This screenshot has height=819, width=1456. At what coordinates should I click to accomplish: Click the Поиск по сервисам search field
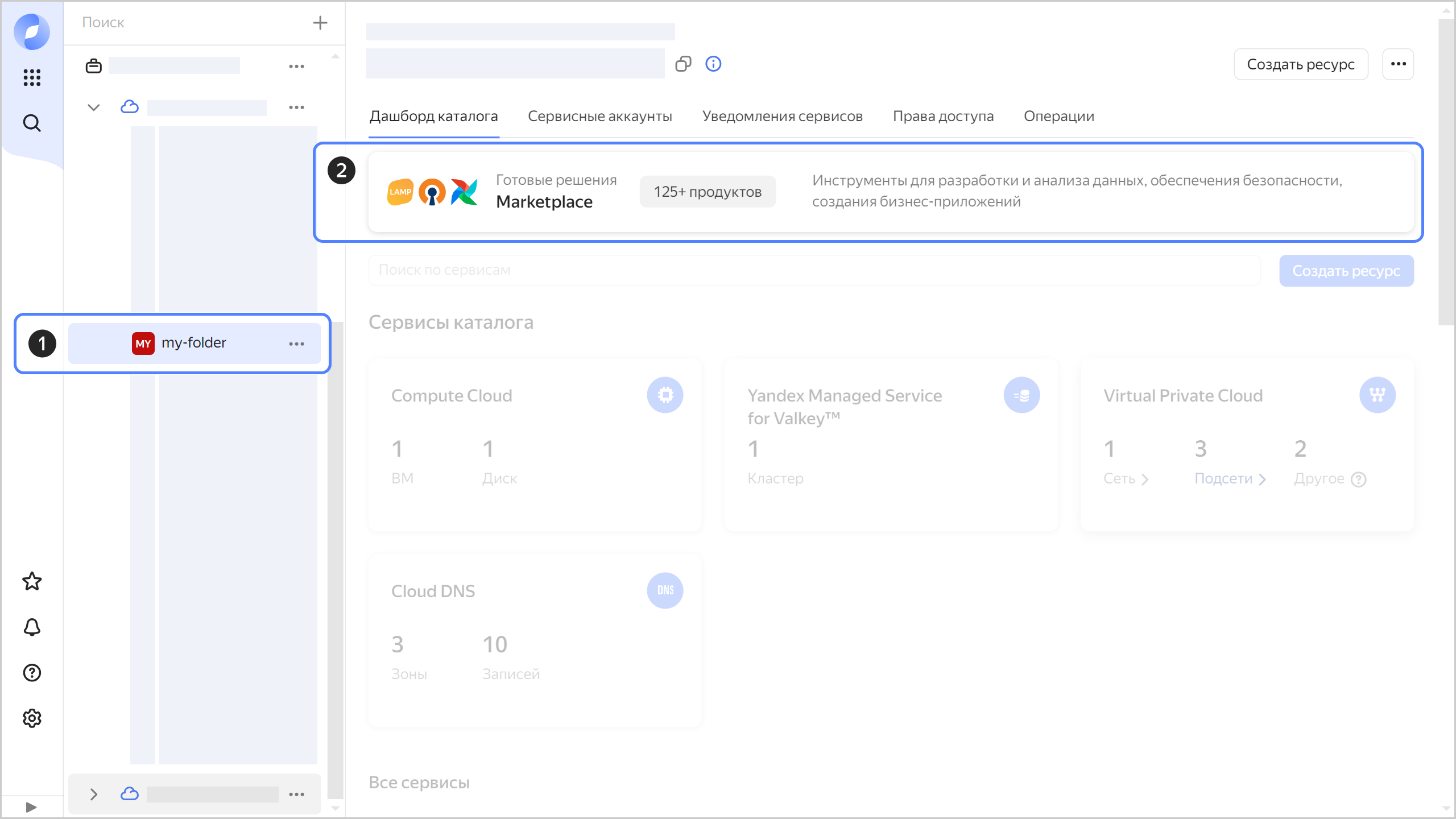pyautogui.click(x=813, y=270)
